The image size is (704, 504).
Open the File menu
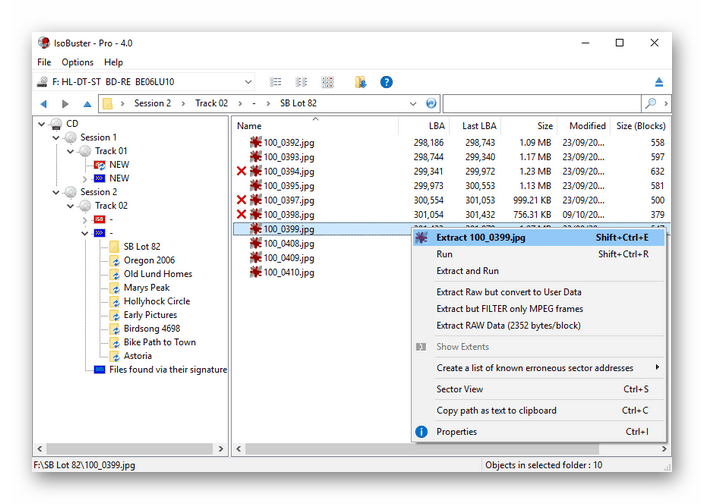pyautogui.click(x=44, y=62)
